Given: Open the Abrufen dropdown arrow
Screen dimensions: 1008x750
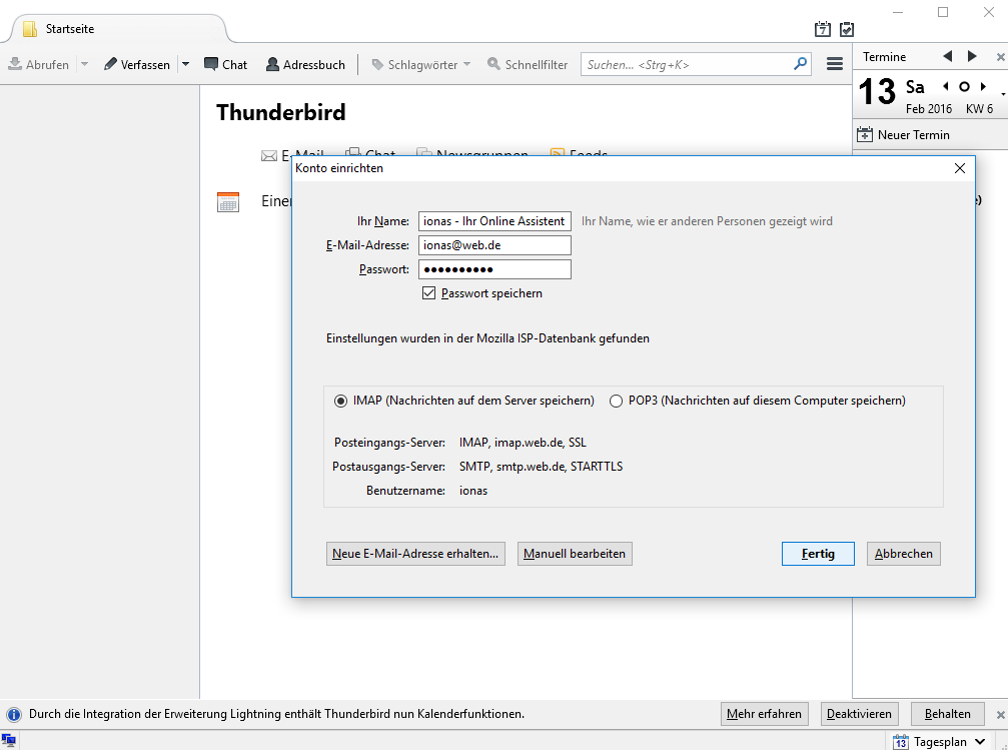Looking at the screenshot, I should [84, 64].
